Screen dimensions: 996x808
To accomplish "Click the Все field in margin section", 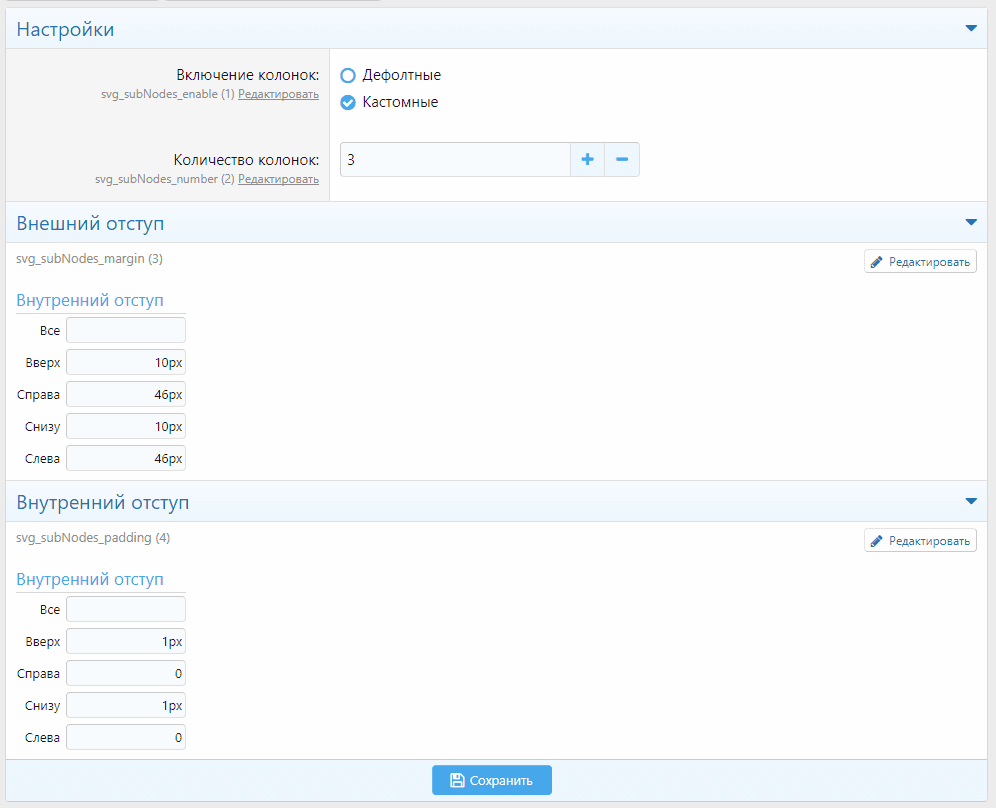I will tap(126, 330).
